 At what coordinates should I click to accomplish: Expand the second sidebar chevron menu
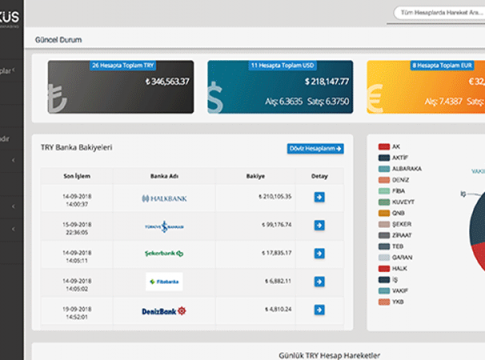pyautogui.click(x=13, y=206)
